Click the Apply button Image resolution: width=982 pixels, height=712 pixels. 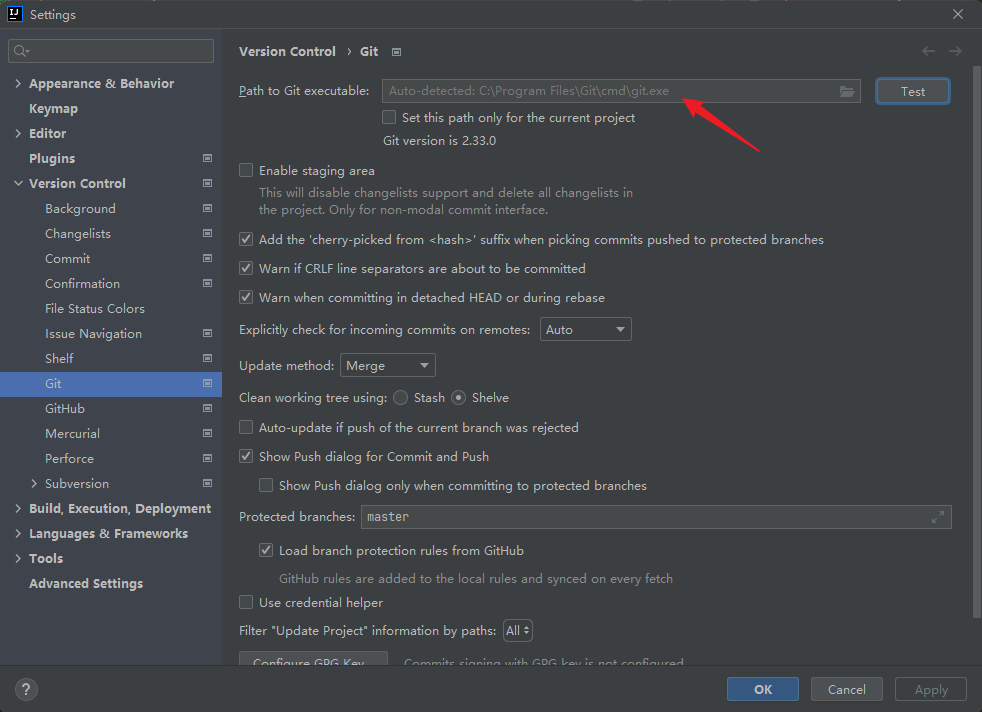[x=931, y=689]
